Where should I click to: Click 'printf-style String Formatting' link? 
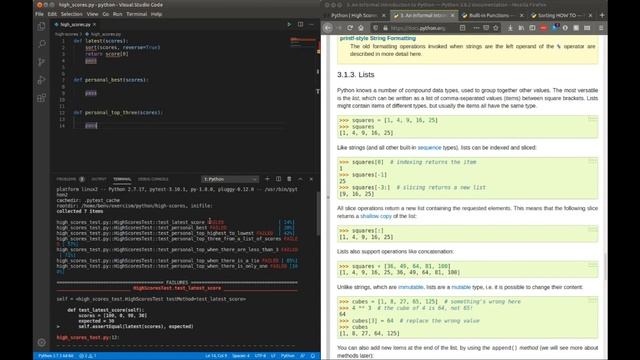click(378, 38)
